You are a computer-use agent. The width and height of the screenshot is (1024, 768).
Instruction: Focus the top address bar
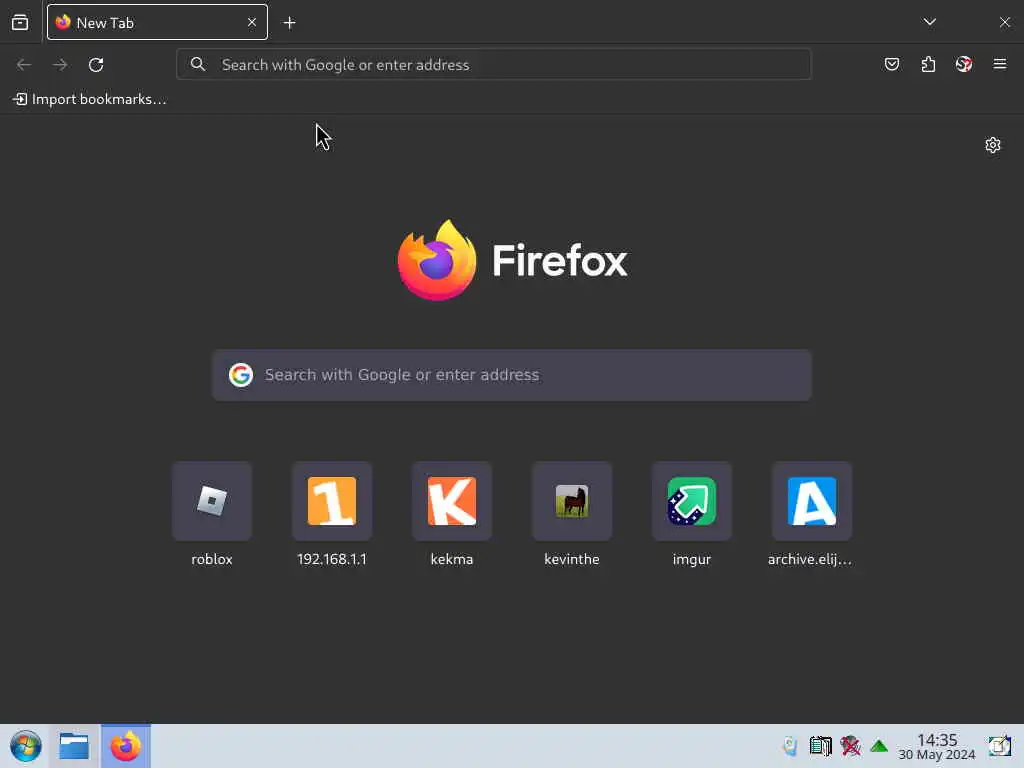coord(494,65)
